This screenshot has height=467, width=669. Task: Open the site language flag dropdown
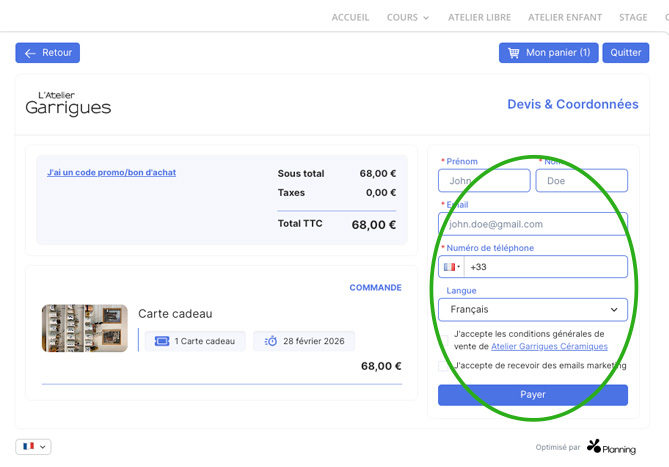pyautogui.click(x=33, y=447)
